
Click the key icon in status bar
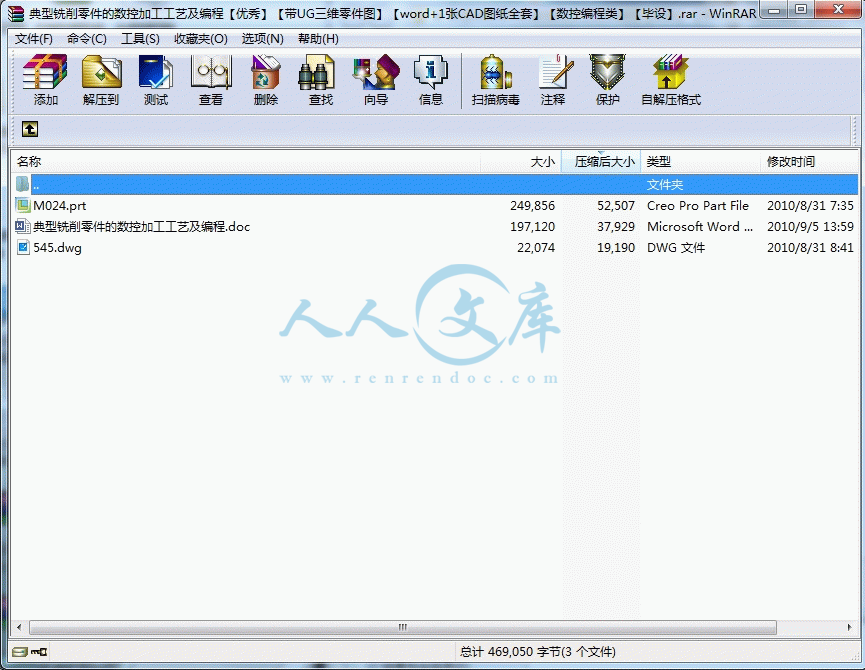point(39,652)
